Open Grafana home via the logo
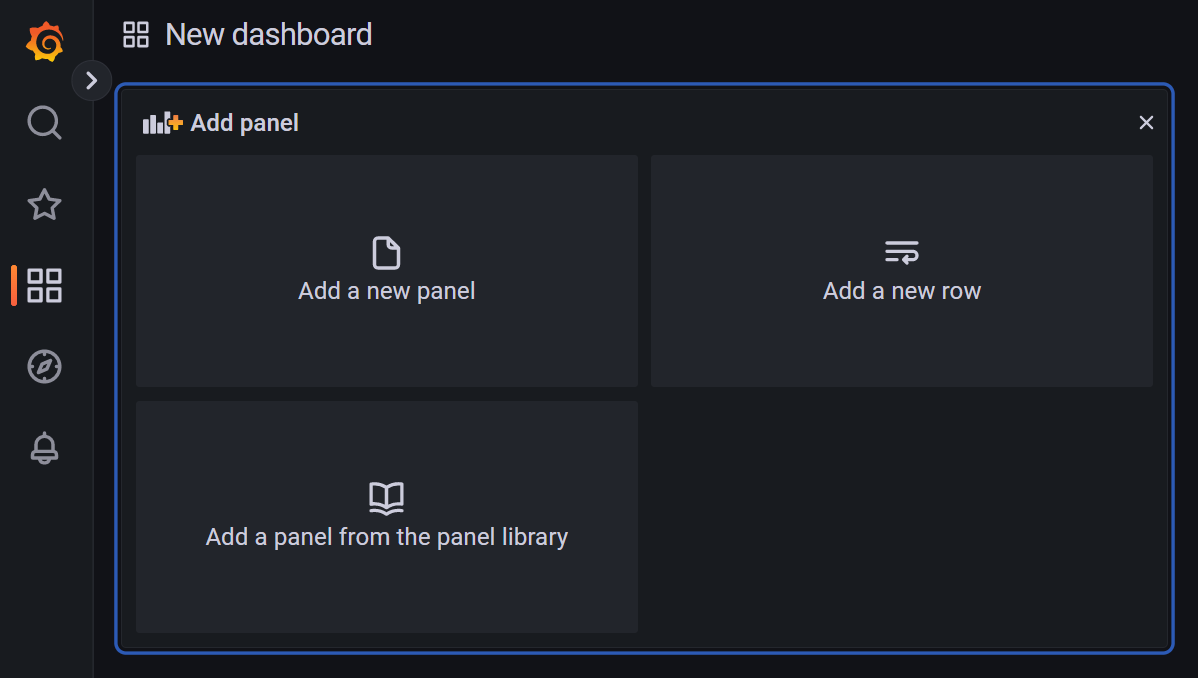The height and width of the screenshot is (678, 1198). click(44, 41)
